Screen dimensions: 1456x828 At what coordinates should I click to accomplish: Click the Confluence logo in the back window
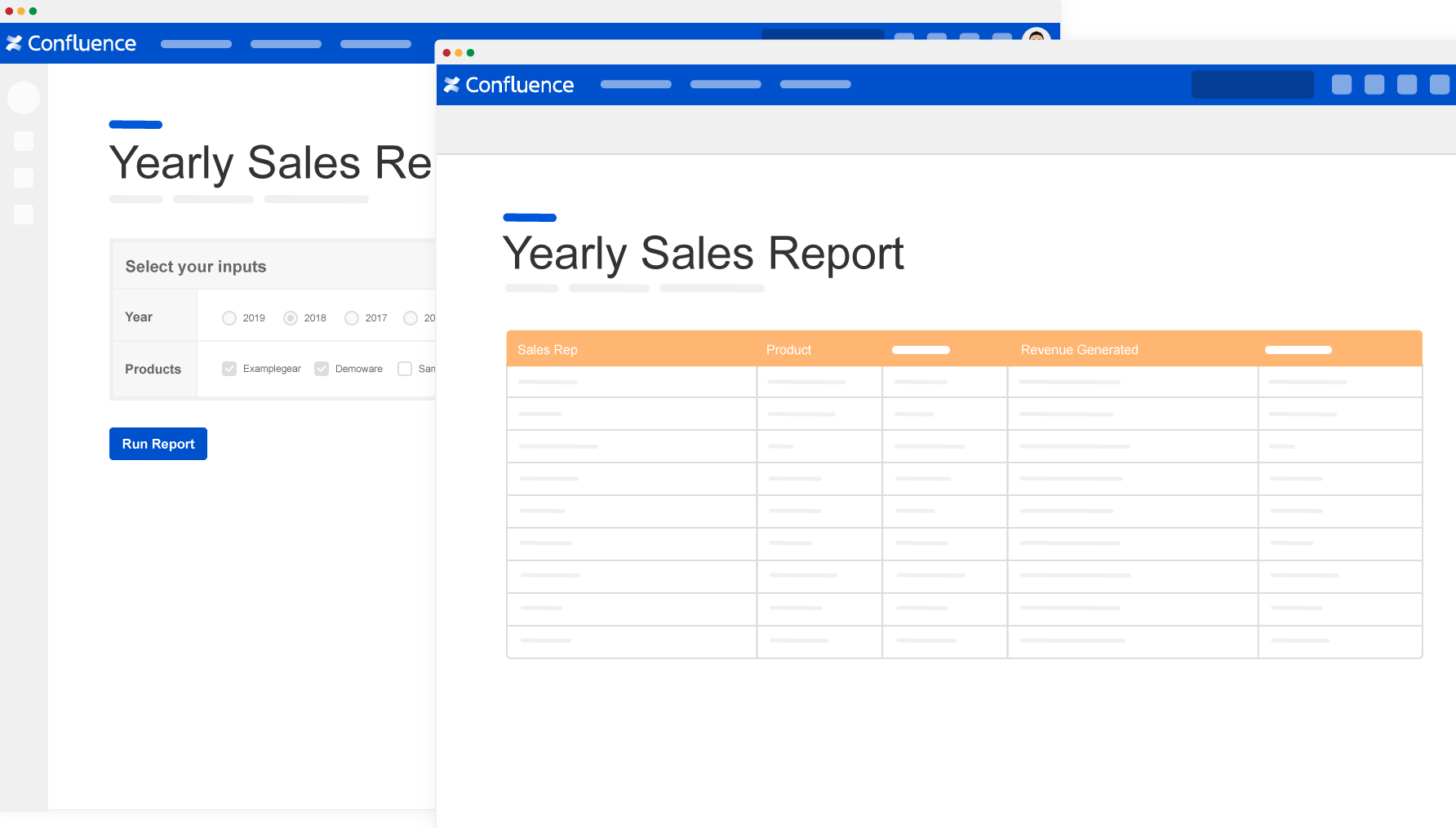(x=71, y=43)
